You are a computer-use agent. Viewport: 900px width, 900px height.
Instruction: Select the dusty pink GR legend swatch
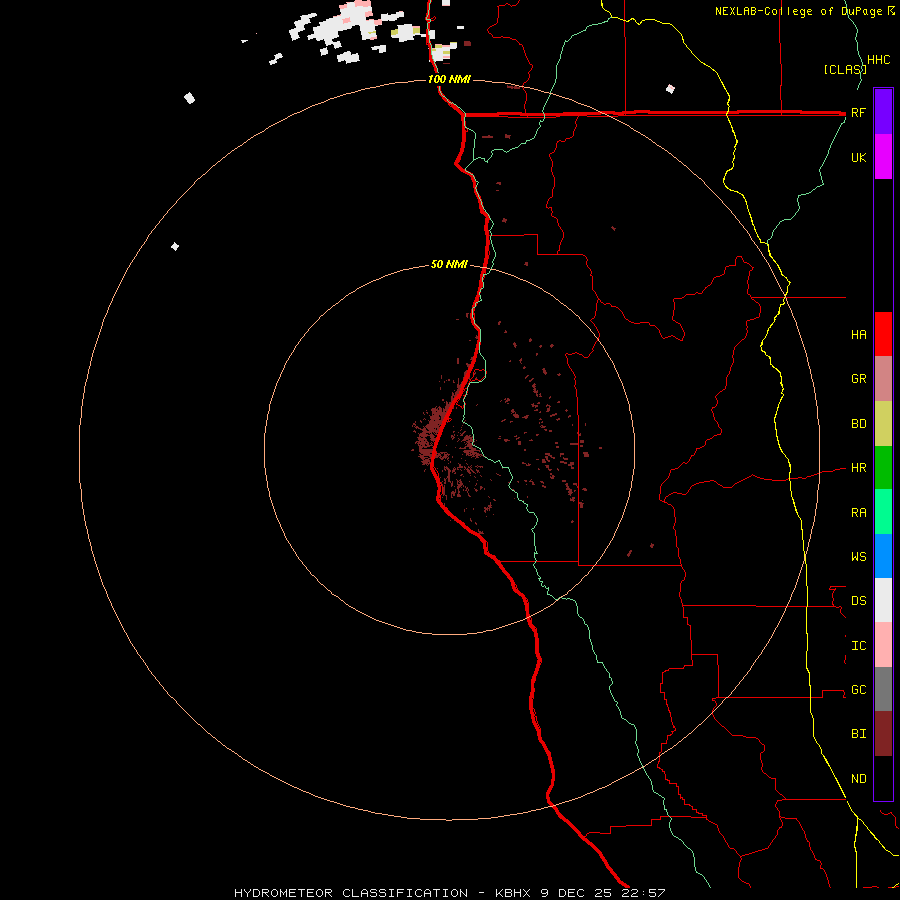(883, 379)
